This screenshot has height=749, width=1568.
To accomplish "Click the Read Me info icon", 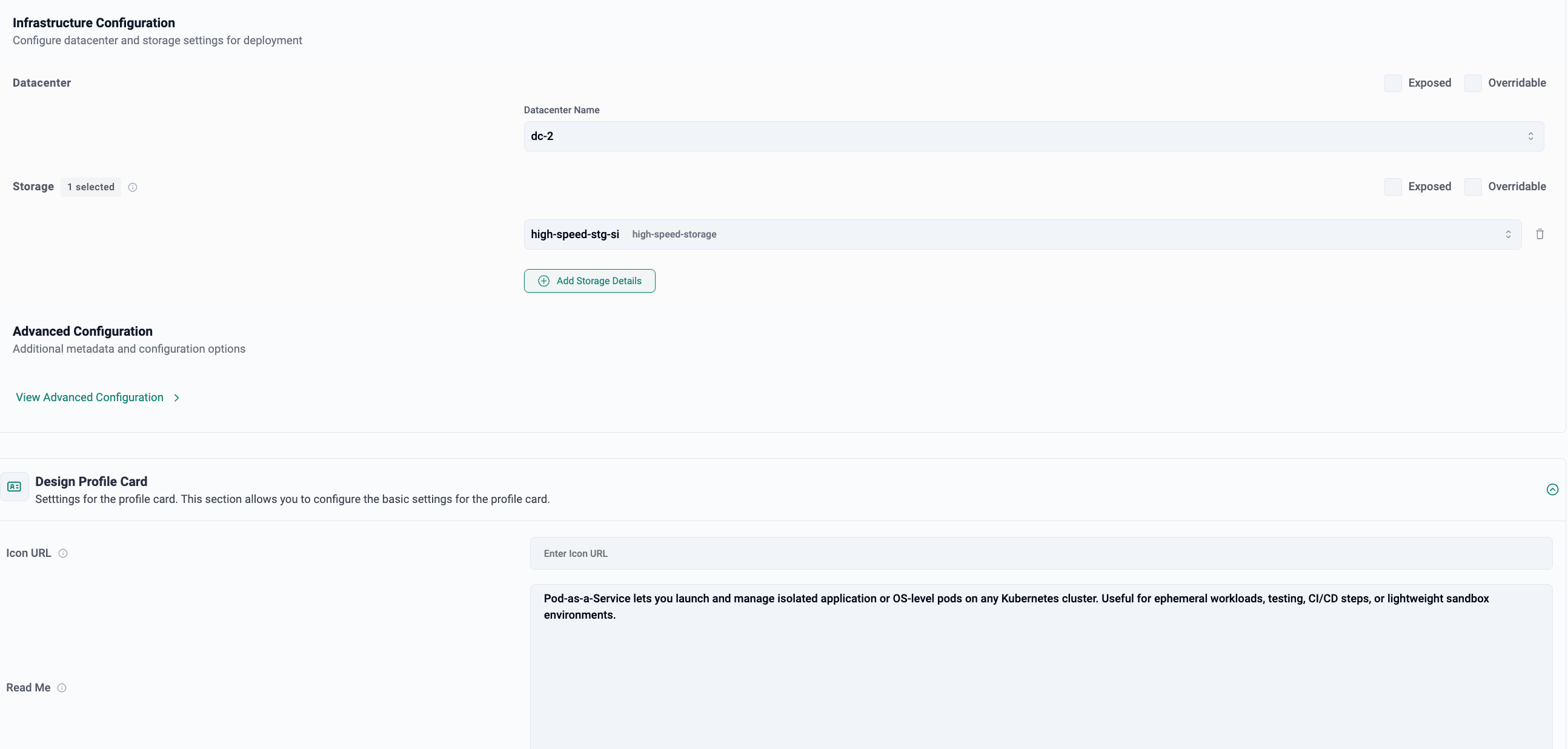I will pyautogui.click(x=61, y=688).
